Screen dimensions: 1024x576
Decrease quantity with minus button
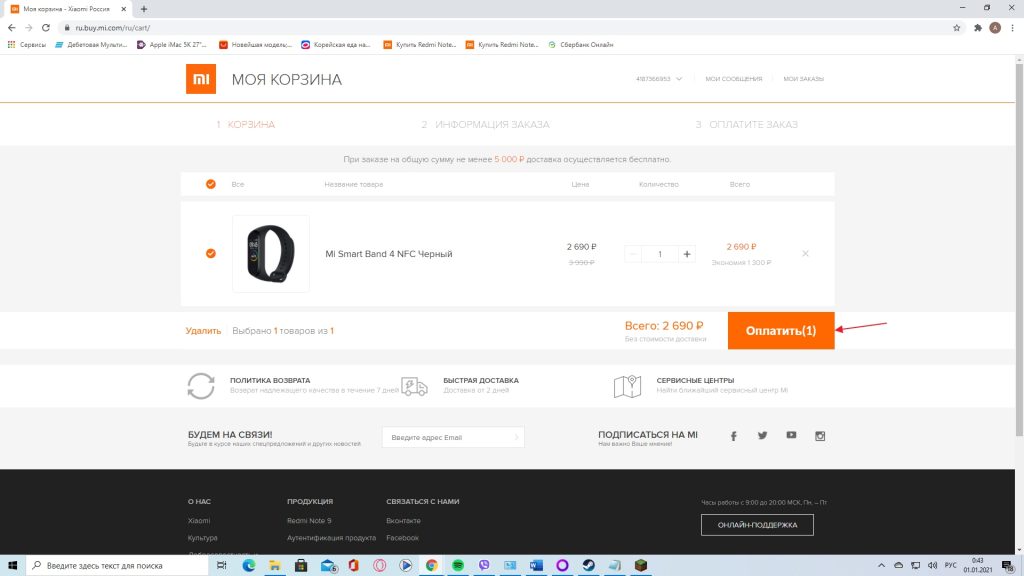tap(634, 254)
